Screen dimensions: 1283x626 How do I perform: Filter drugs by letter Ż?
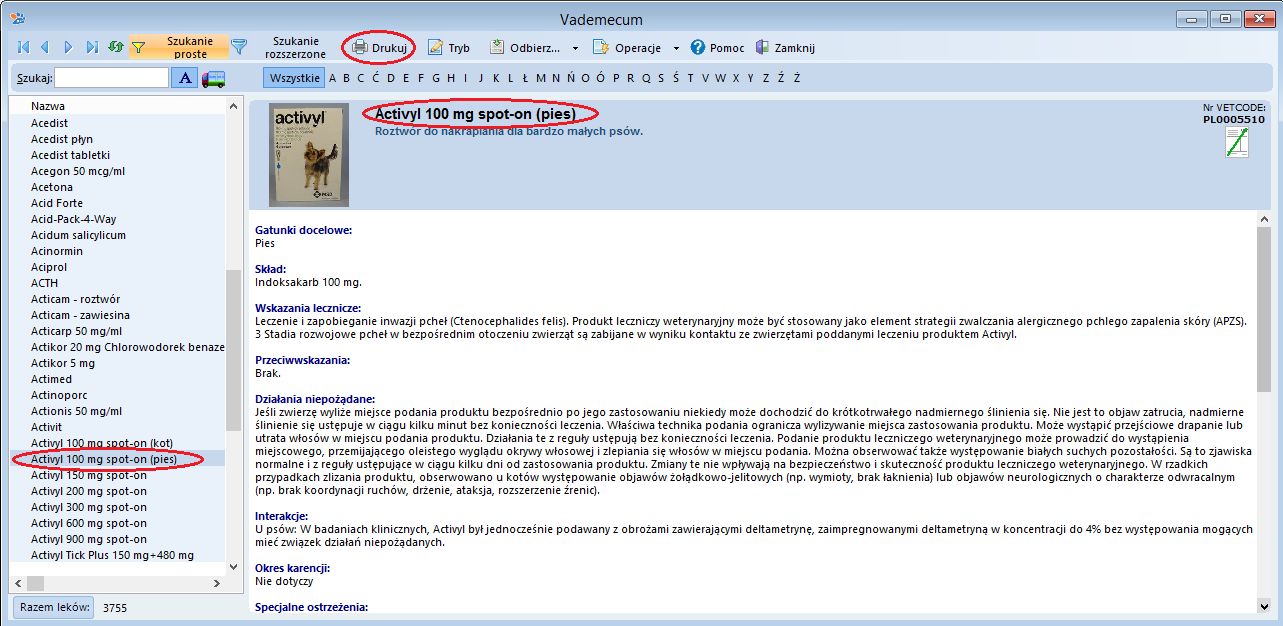(796, 78)
